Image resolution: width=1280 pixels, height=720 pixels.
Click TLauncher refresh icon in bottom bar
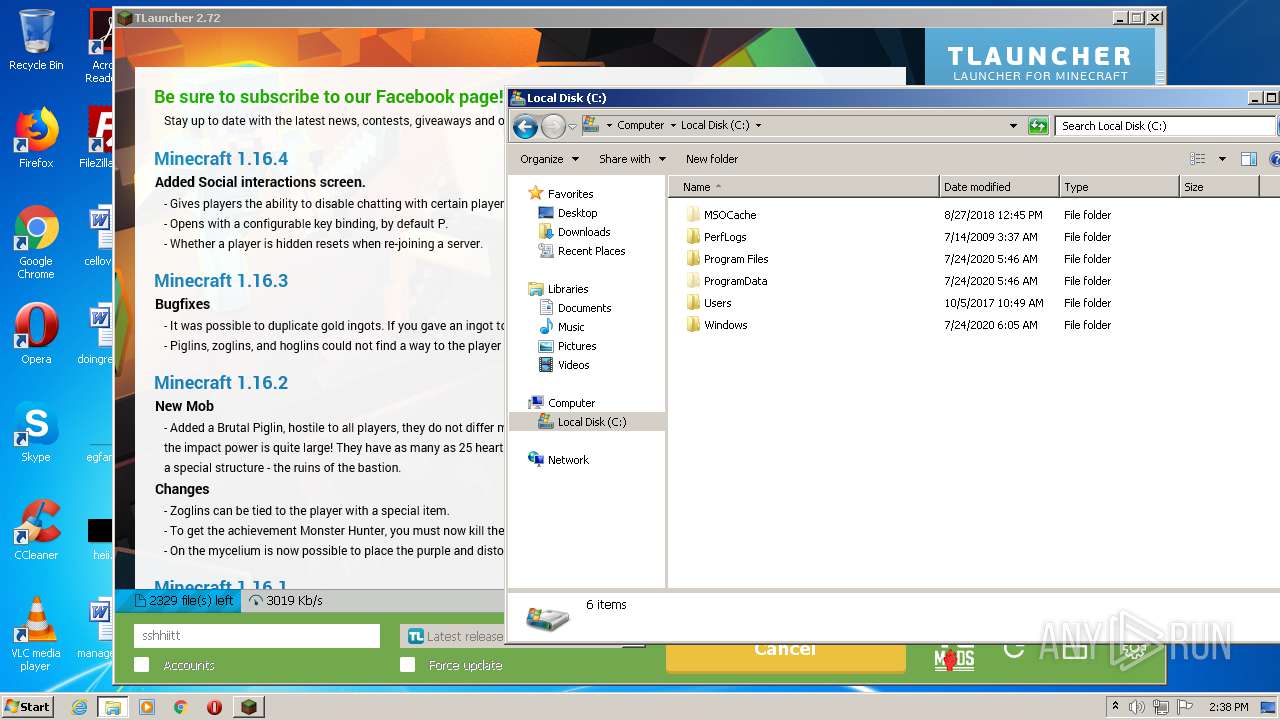point(1013,650)
